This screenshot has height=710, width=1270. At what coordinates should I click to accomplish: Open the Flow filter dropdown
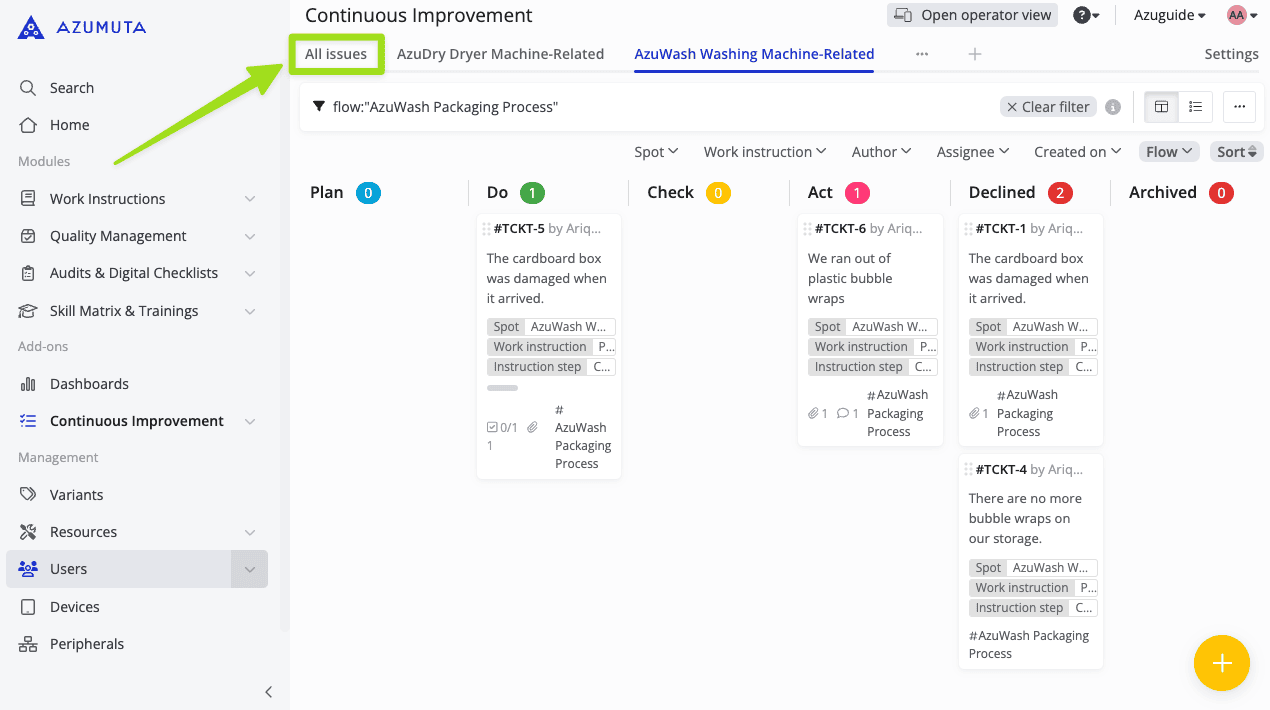click(x=1168, y=152)
